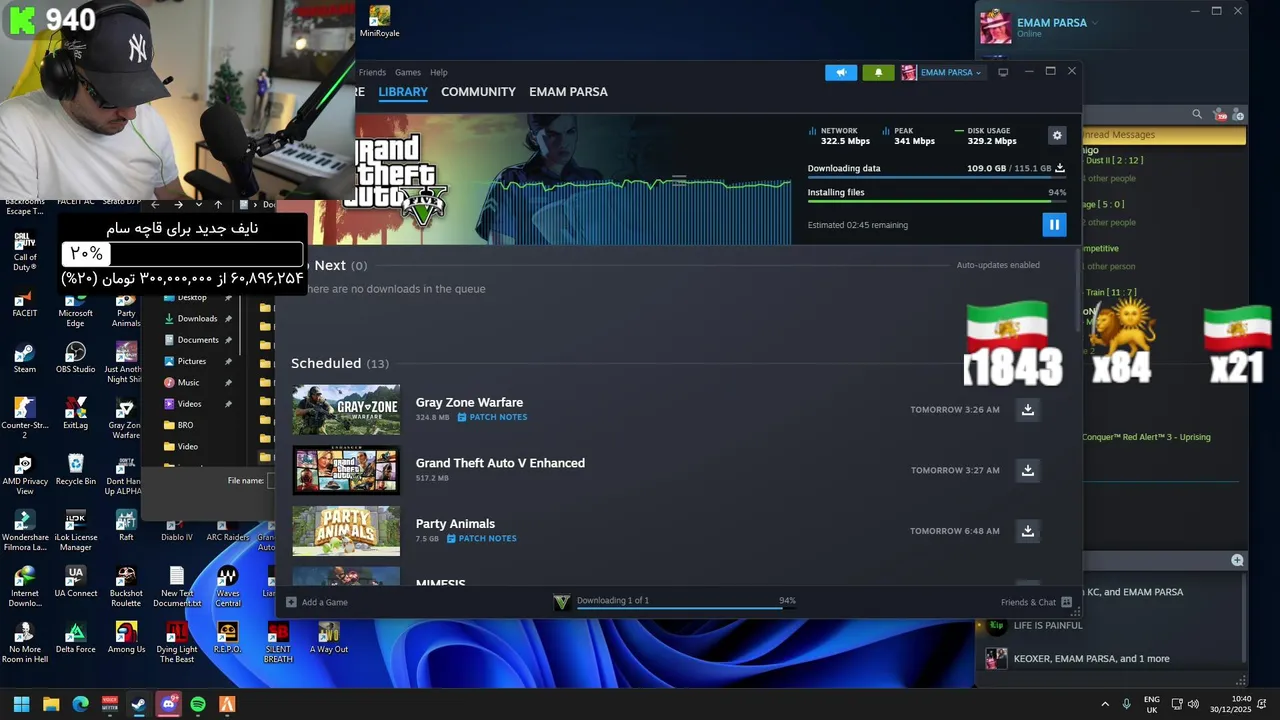Screen dimensions: 1280x720
Task: Open the Windows Start menu
Action: pyautogui.click(x=21, y=704)
